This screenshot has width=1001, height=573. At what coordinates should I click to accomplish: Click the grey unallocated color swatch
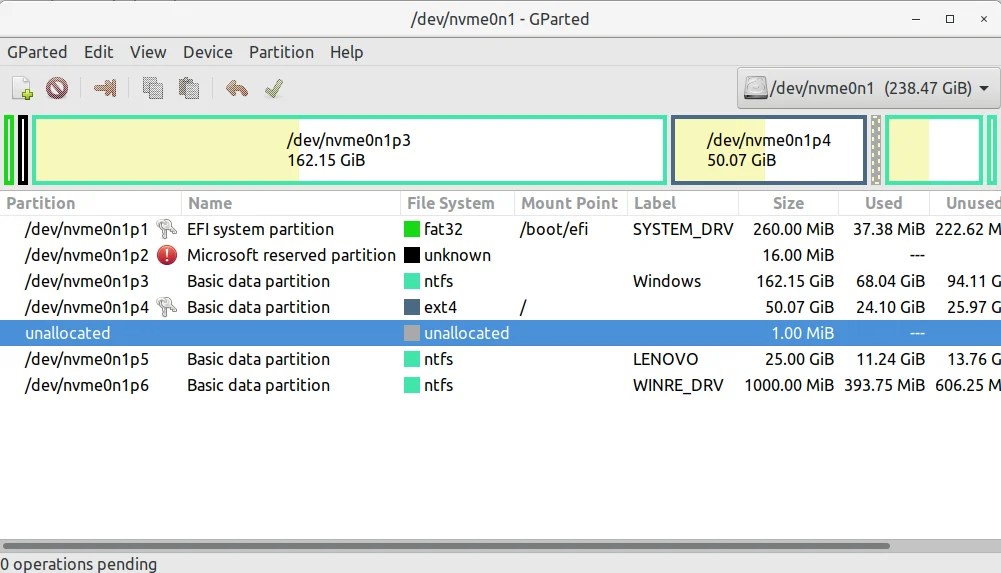[x=412, y=333]
